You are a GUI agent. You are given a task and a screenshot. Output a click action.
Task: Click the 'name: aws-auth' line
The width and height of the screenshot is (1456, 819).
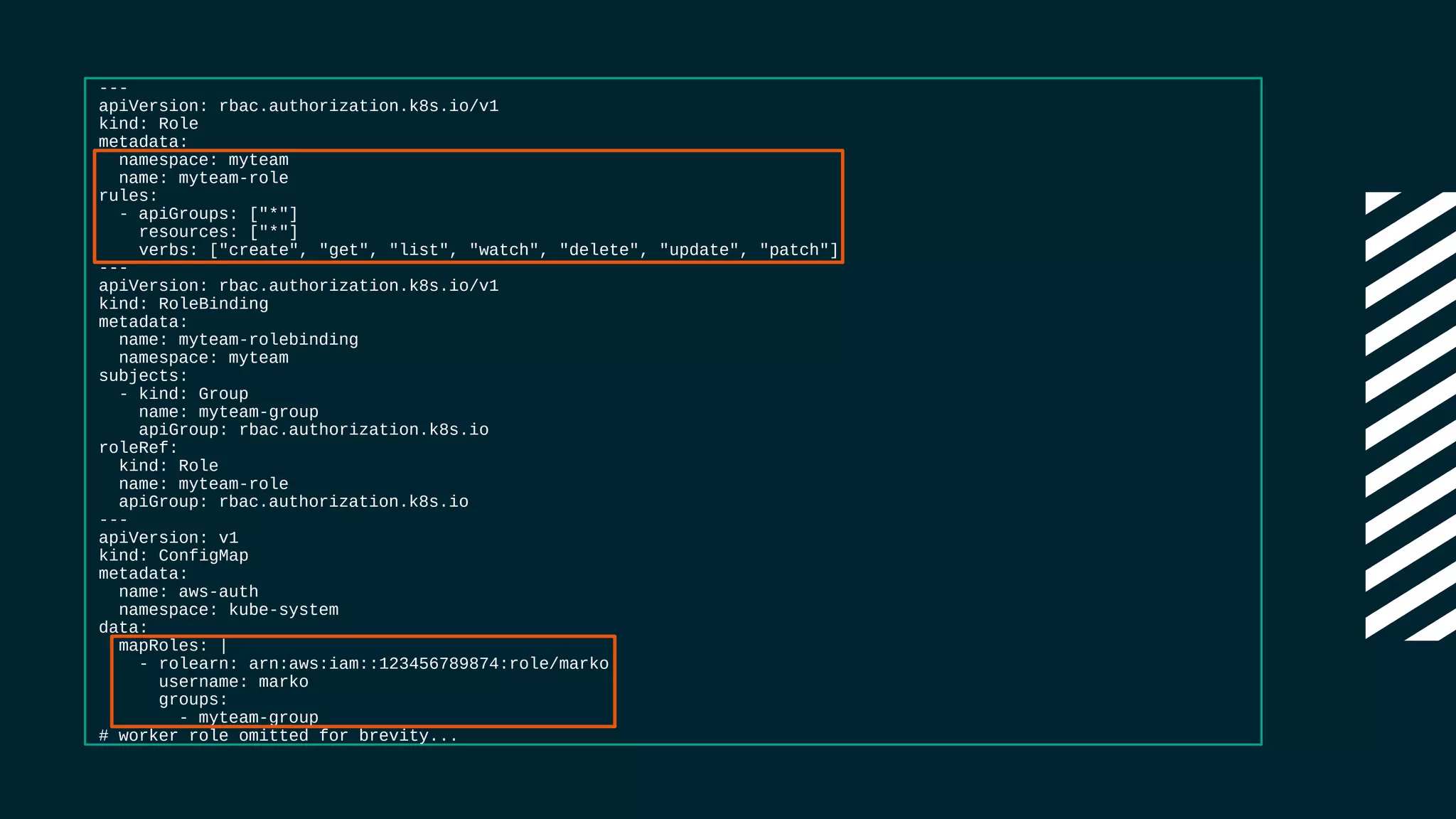(188, 592)
